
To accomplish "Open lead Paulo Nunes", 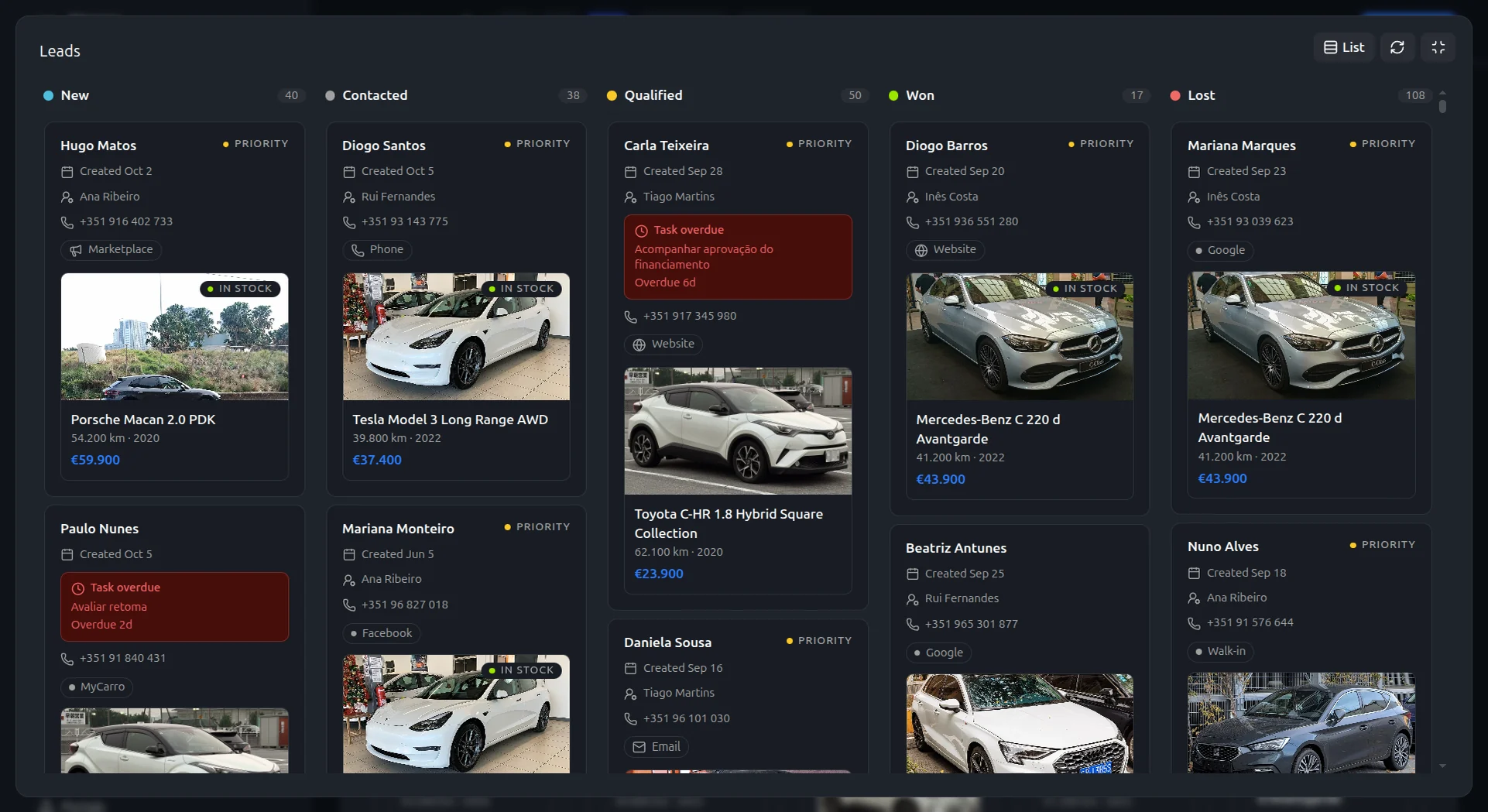I will [x=100, y=529].
